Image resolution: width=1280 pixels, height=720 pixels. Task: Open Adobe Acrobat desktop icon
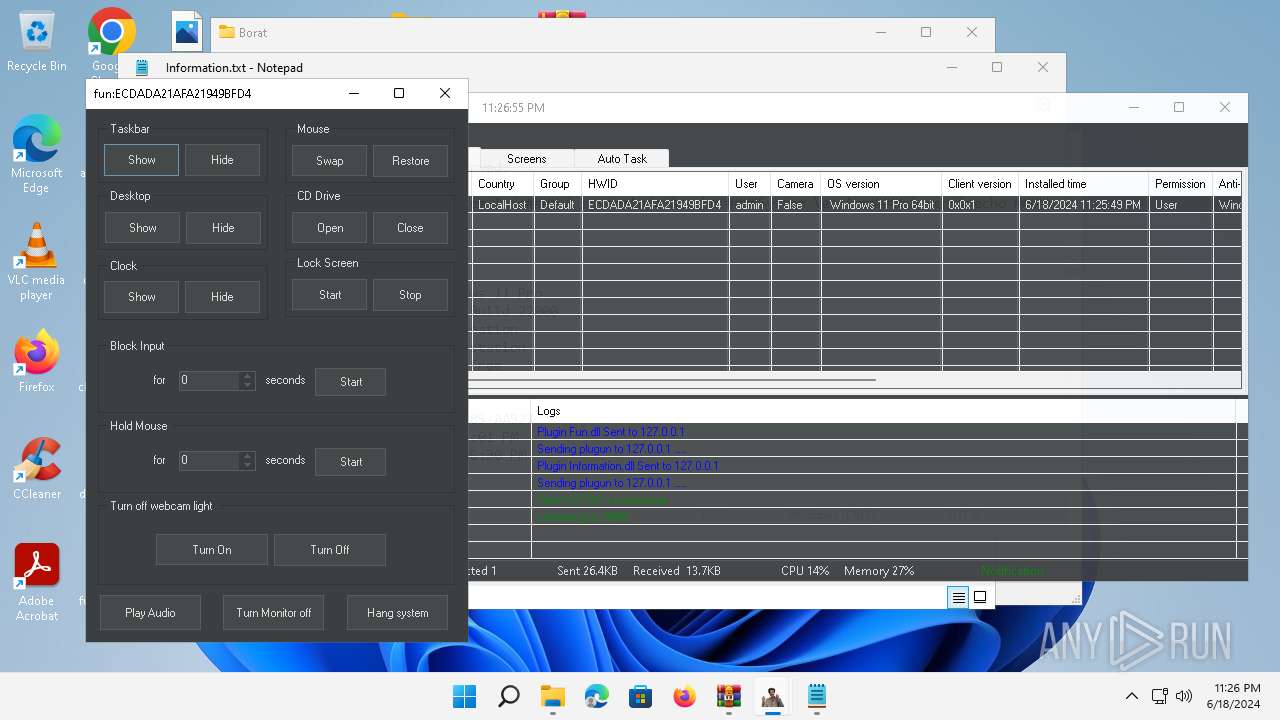37,583
